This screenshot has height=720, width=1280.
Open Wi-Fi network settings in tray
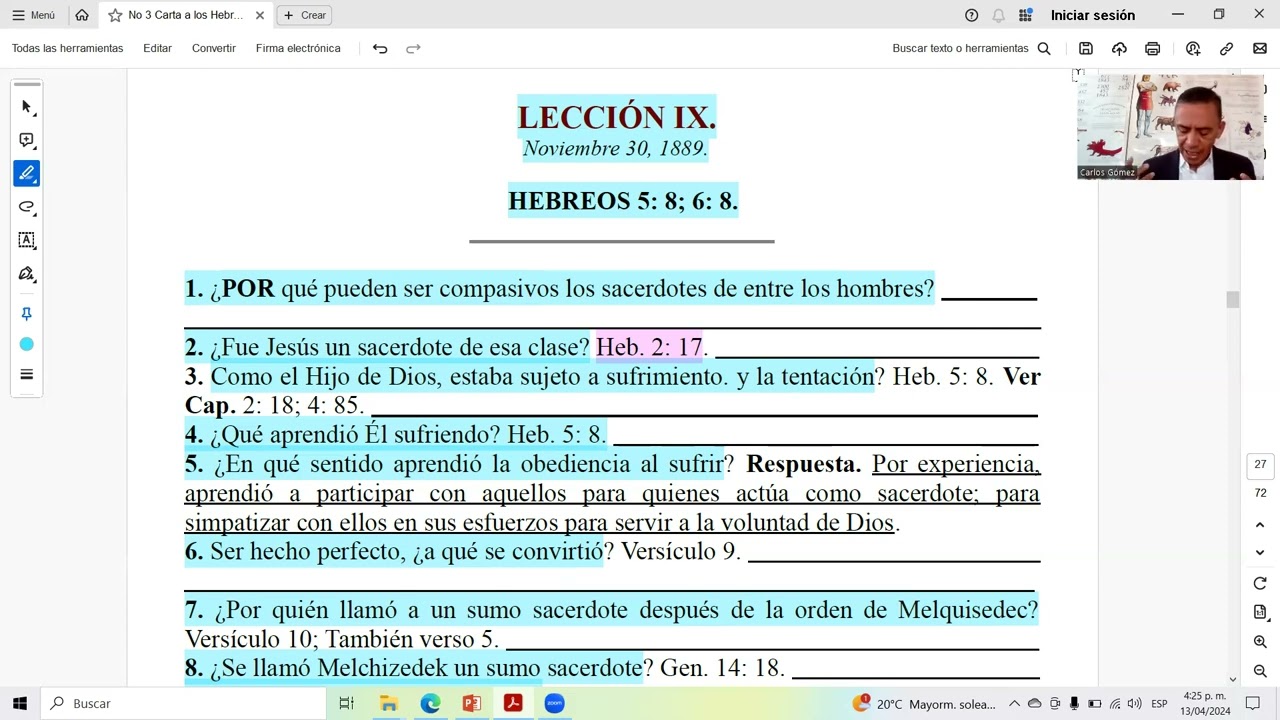click(1115, 704)
